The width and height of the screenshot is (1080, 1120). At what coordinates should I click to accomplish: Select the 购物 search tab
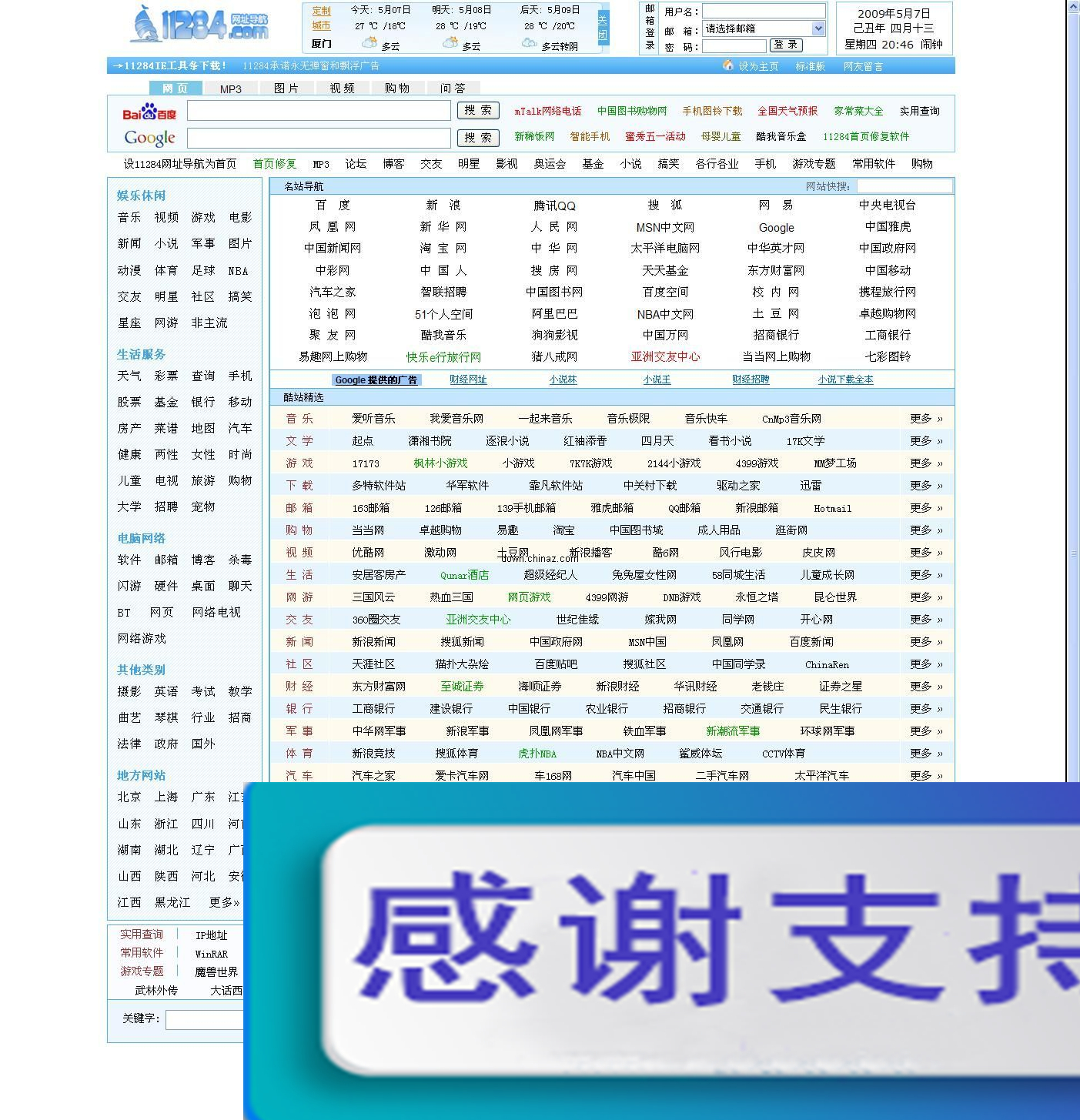(x=397, y=89)
